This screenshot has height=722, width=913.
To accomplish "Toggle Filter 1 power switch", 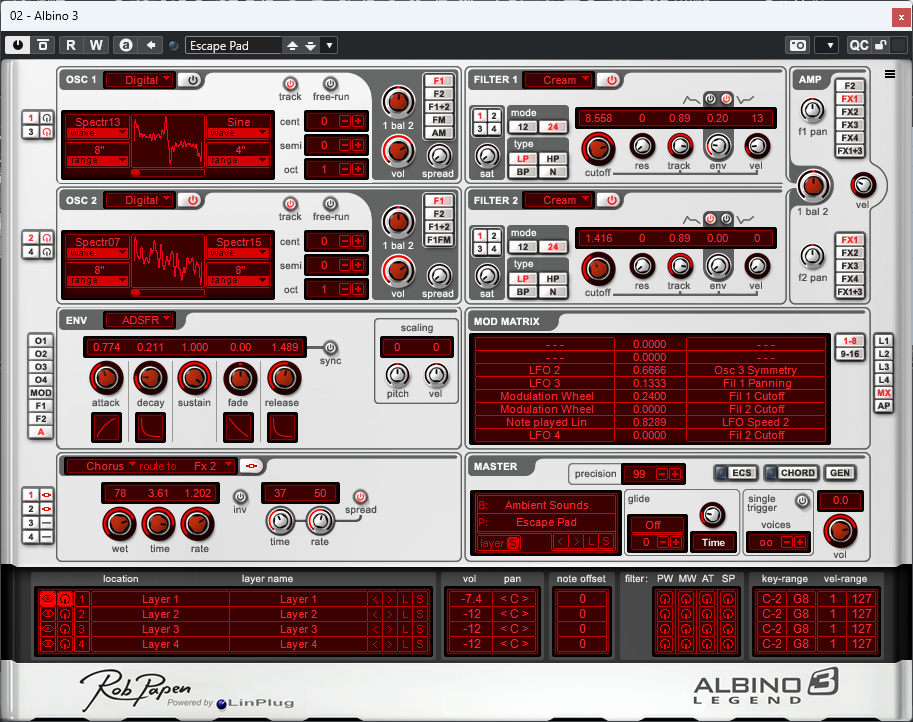I will [611, 80].
